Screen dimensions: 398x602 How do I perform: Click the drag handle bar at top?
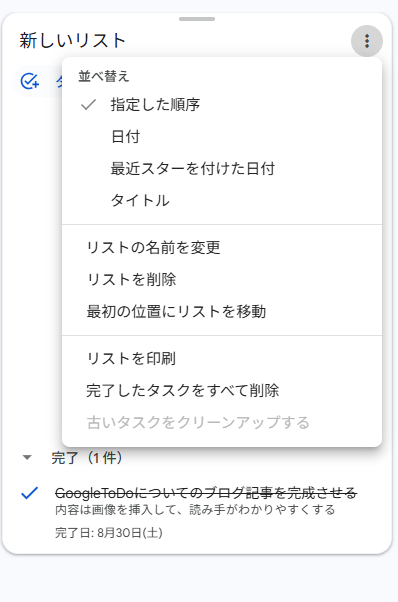pos(197,19)
